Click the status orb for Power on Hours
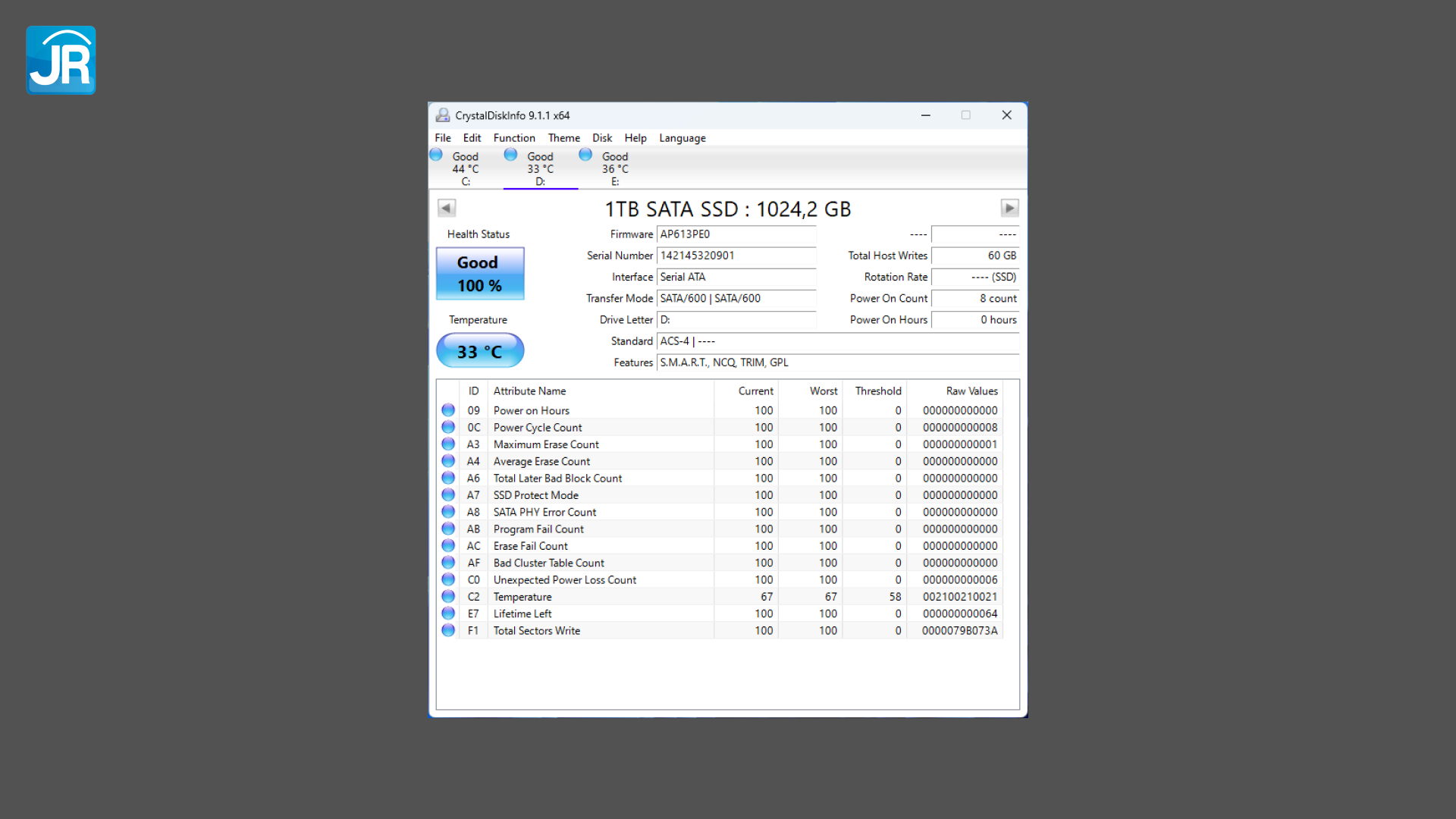The width and height of the screenshot is (1456, 819). click(x=448, y=410)
